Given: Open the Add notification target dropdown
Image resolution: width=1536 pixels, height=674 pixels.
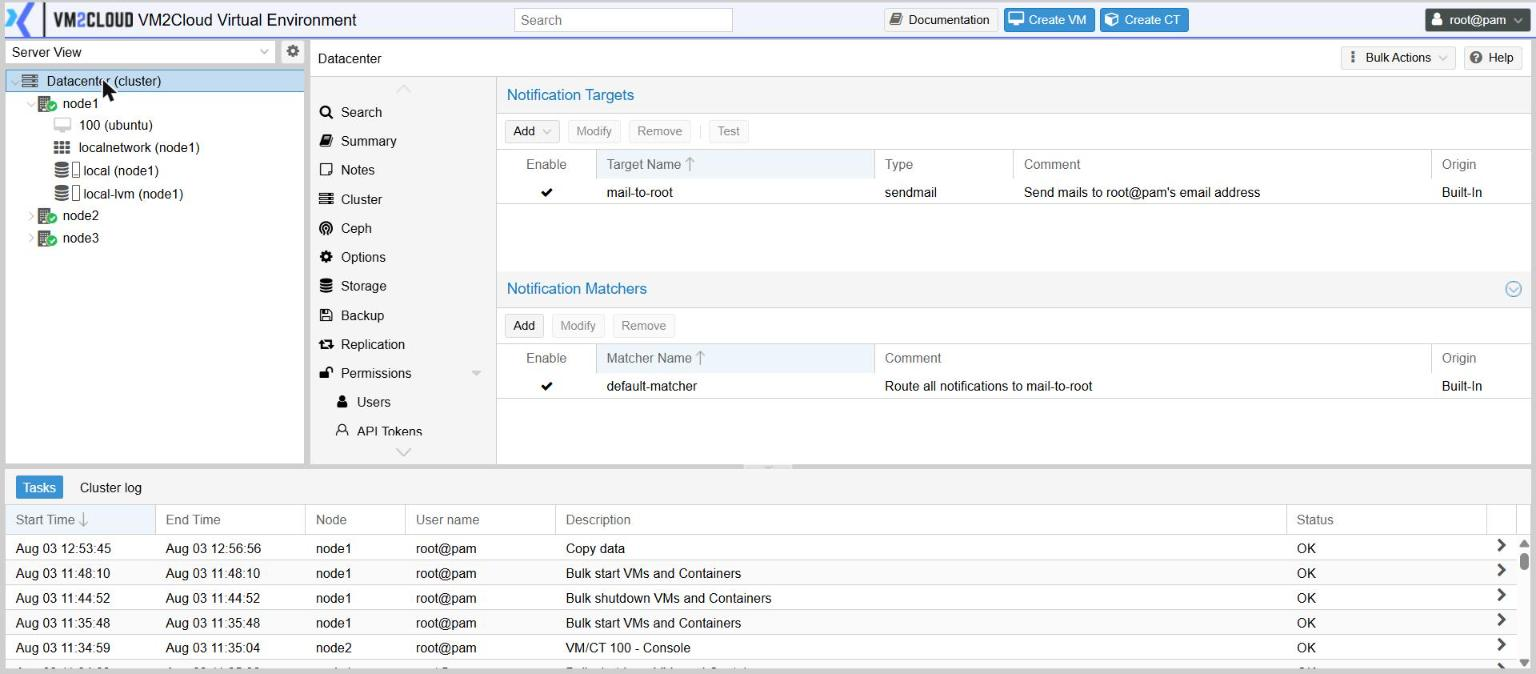Looking at the screenshot, I should pos(533,131).
